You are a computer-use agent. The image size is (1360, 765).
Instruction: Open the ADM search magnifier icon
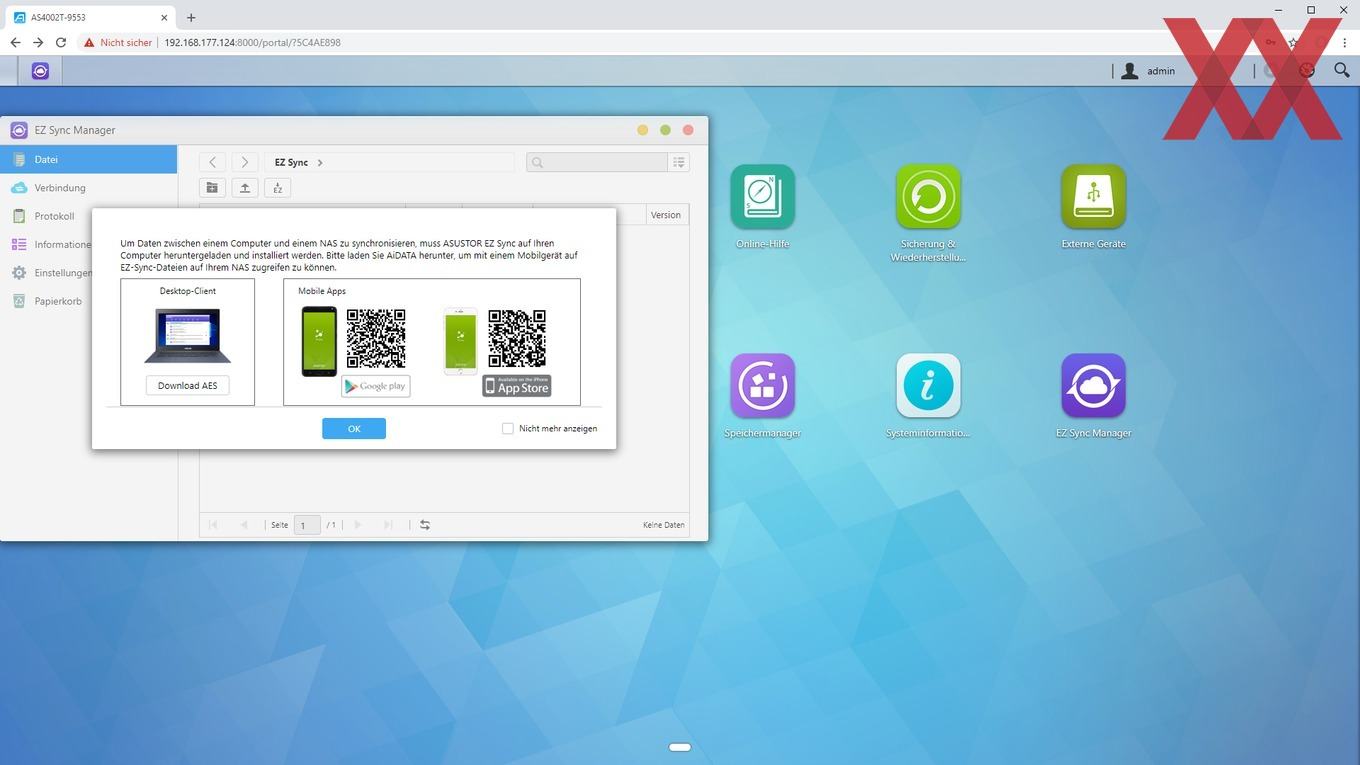1342,70
